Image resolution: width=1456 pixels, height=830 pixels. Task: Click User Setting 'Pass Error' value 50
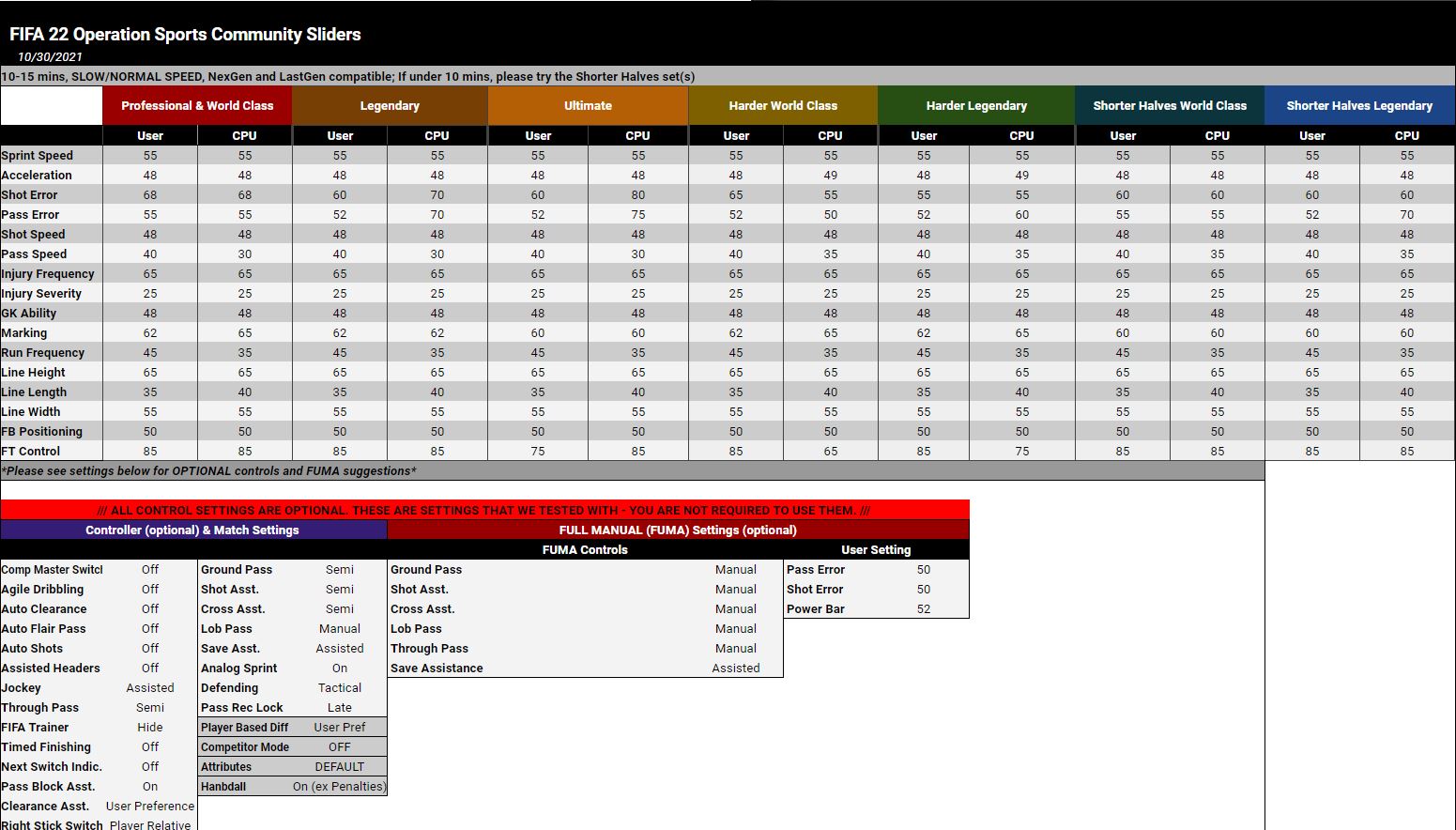(x=924, y=570)
